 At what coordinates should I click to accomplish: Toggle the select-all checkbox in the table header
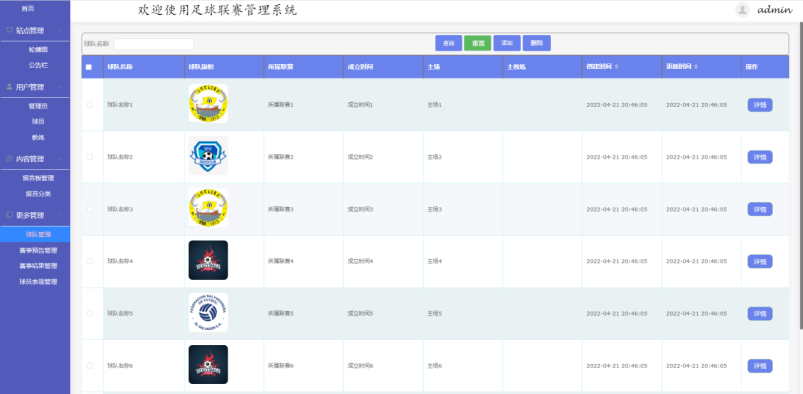(x=89, y=67)
